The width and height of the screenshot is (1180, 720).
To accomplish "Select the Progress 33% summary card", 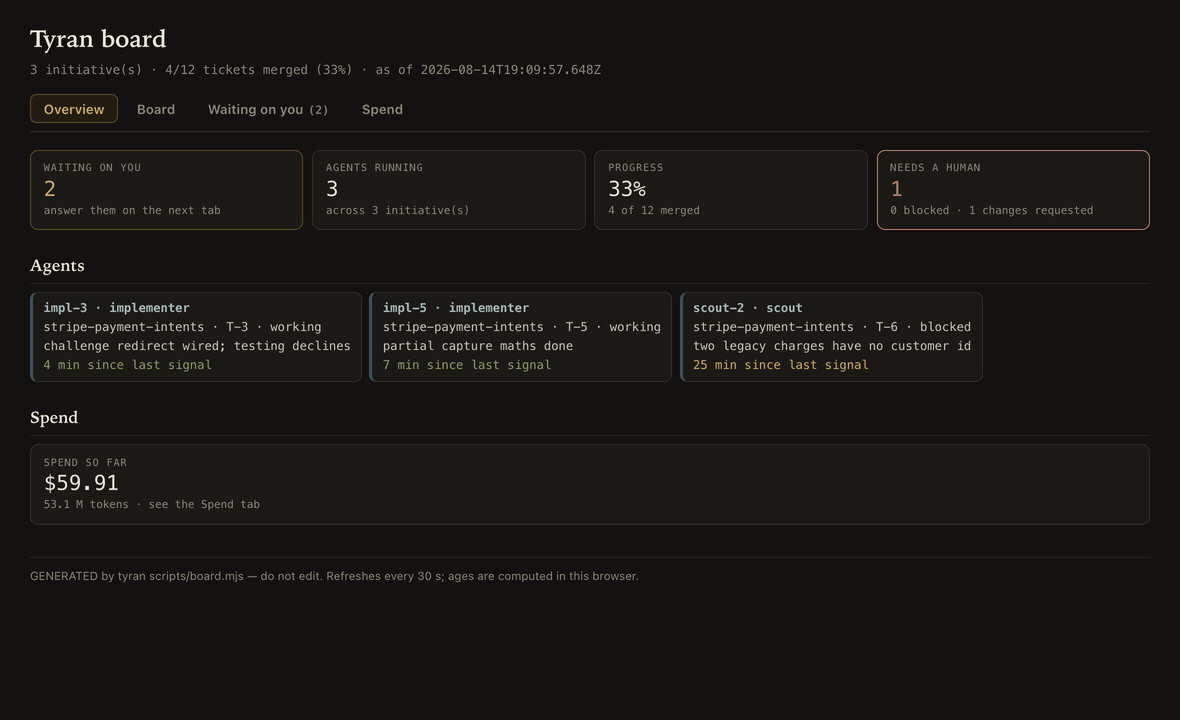I will click(x=731, y=190).
